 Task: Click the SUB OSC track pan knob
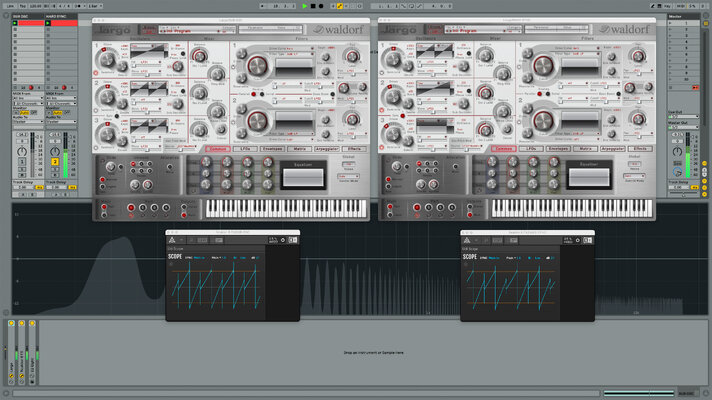click(x=22, y=151)
